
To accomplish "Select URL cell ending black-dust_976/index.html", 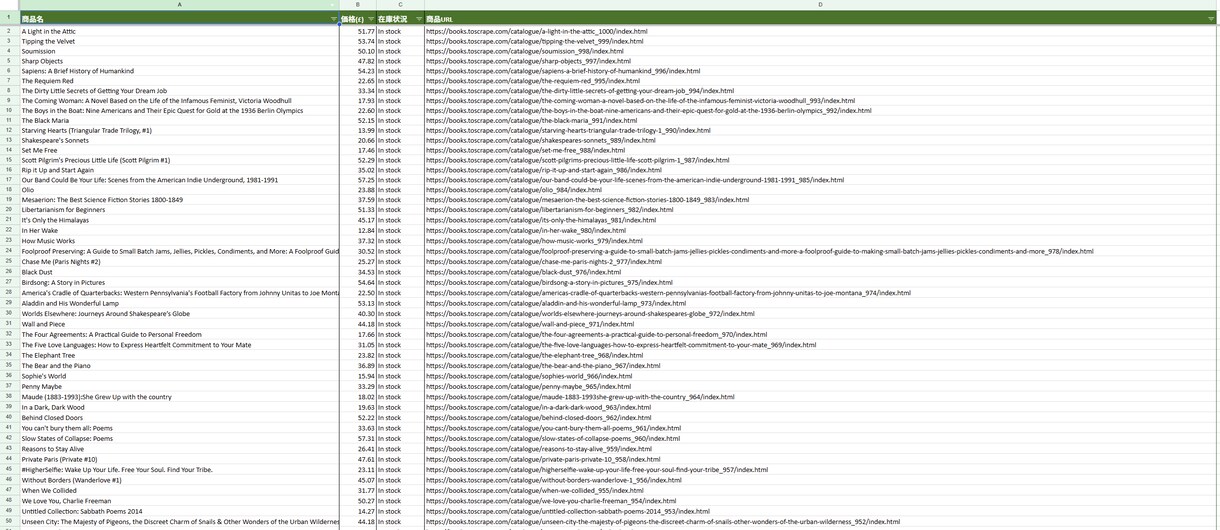I will [x=821, y=272].
